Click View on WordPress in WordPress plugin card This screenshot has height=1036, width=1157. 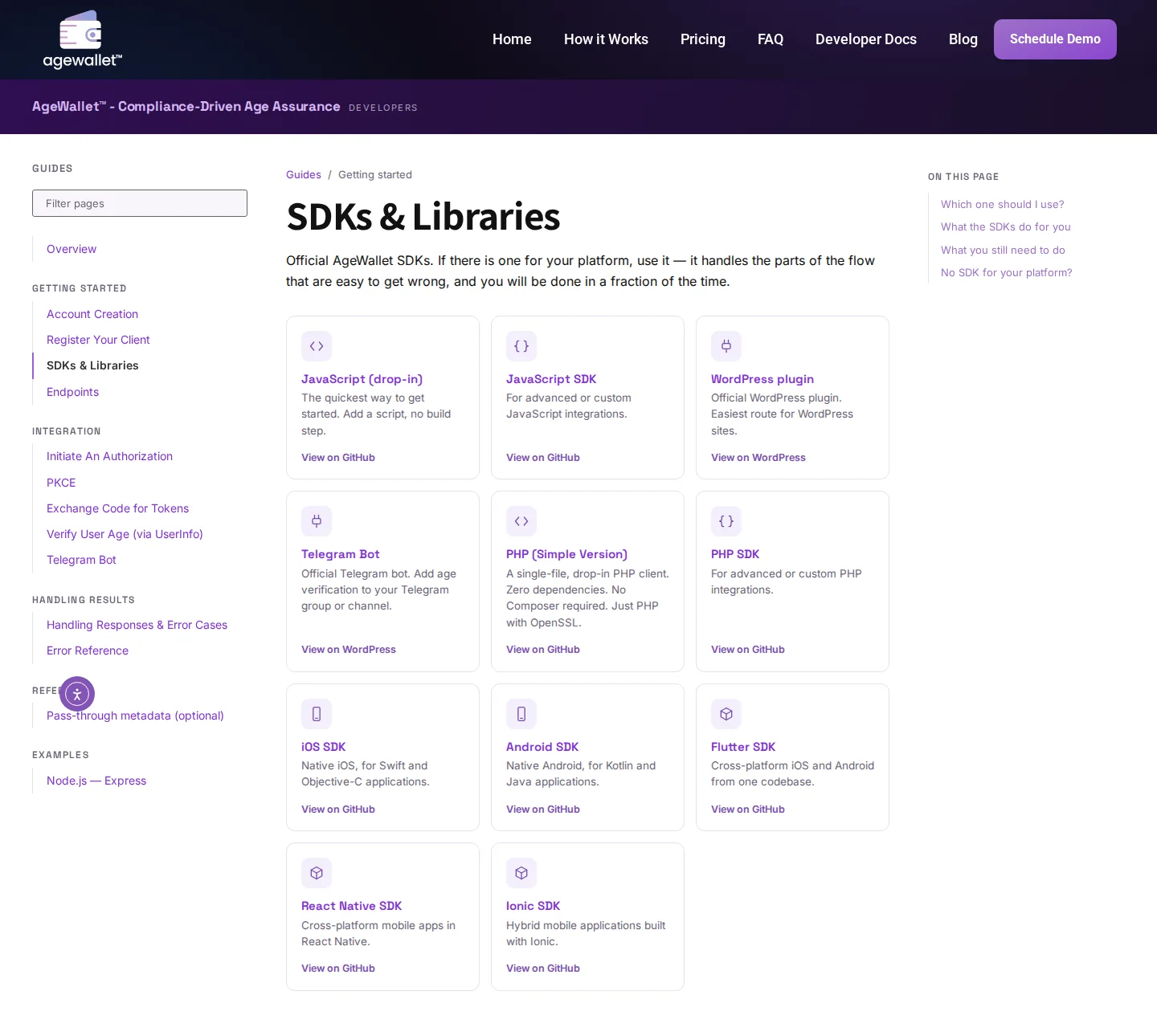coord(758,458)
